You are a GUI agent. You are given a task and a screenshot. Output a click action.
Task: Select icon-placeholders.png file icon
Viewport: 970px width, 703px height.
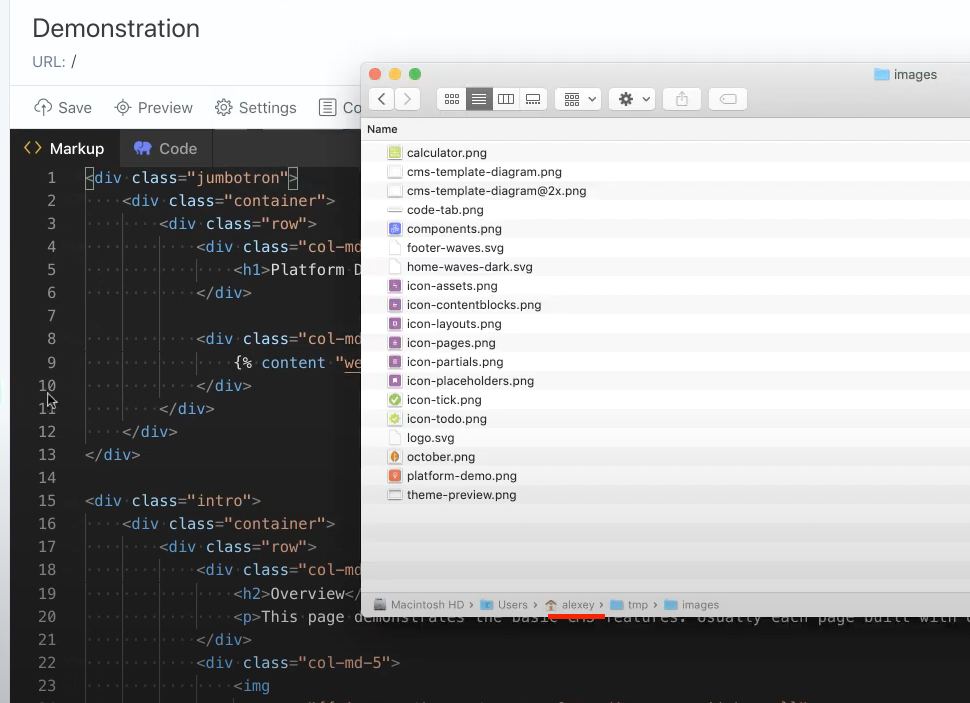pyautogui.click(x=395, y=381)
